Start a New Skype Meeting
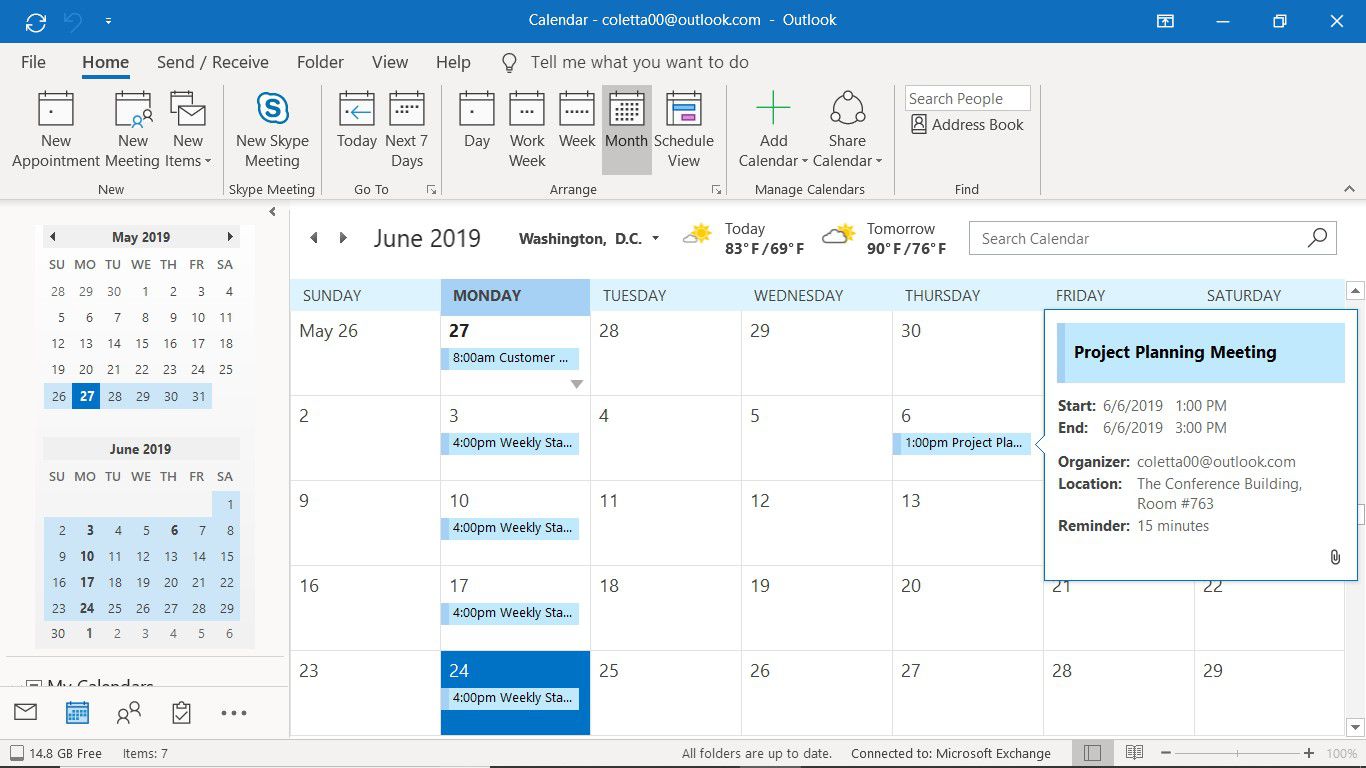The image size is (1366, 768). pos(272,130)
